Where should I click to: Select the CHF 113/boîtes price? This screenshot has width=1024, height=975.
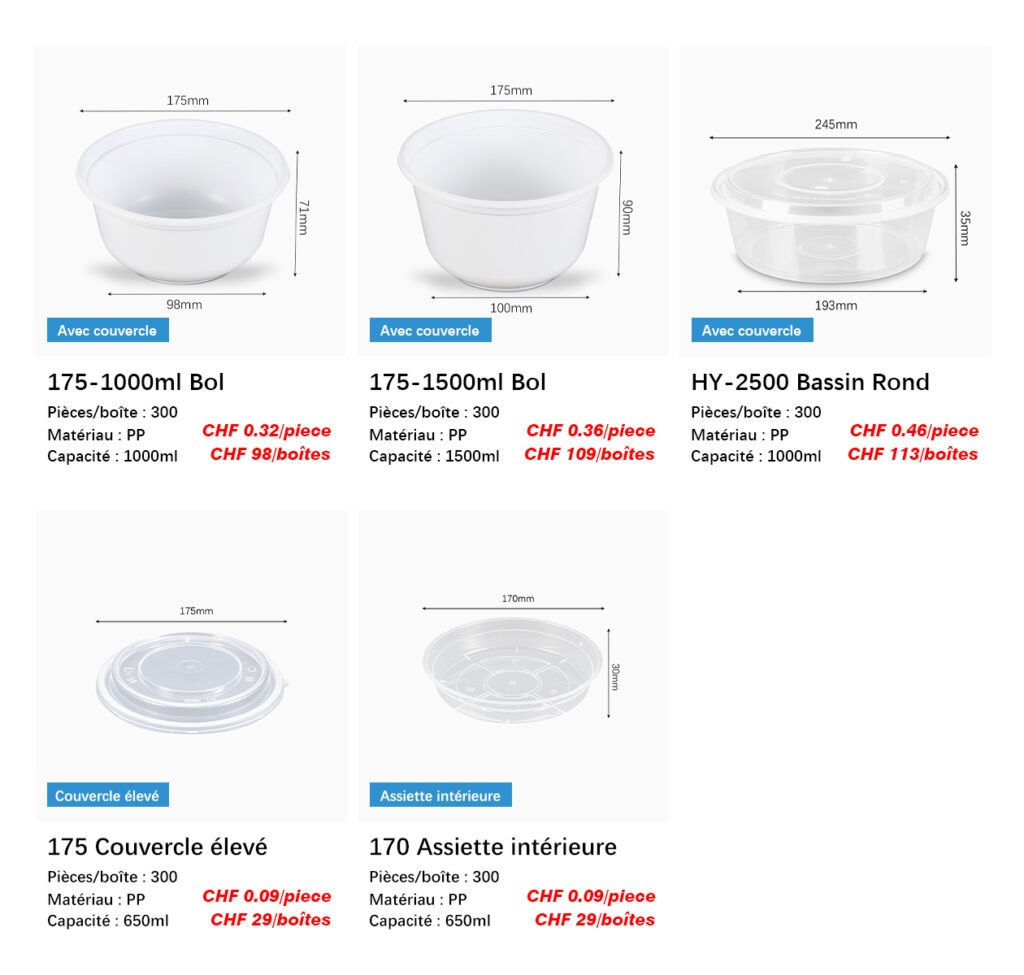coord(913,455)
